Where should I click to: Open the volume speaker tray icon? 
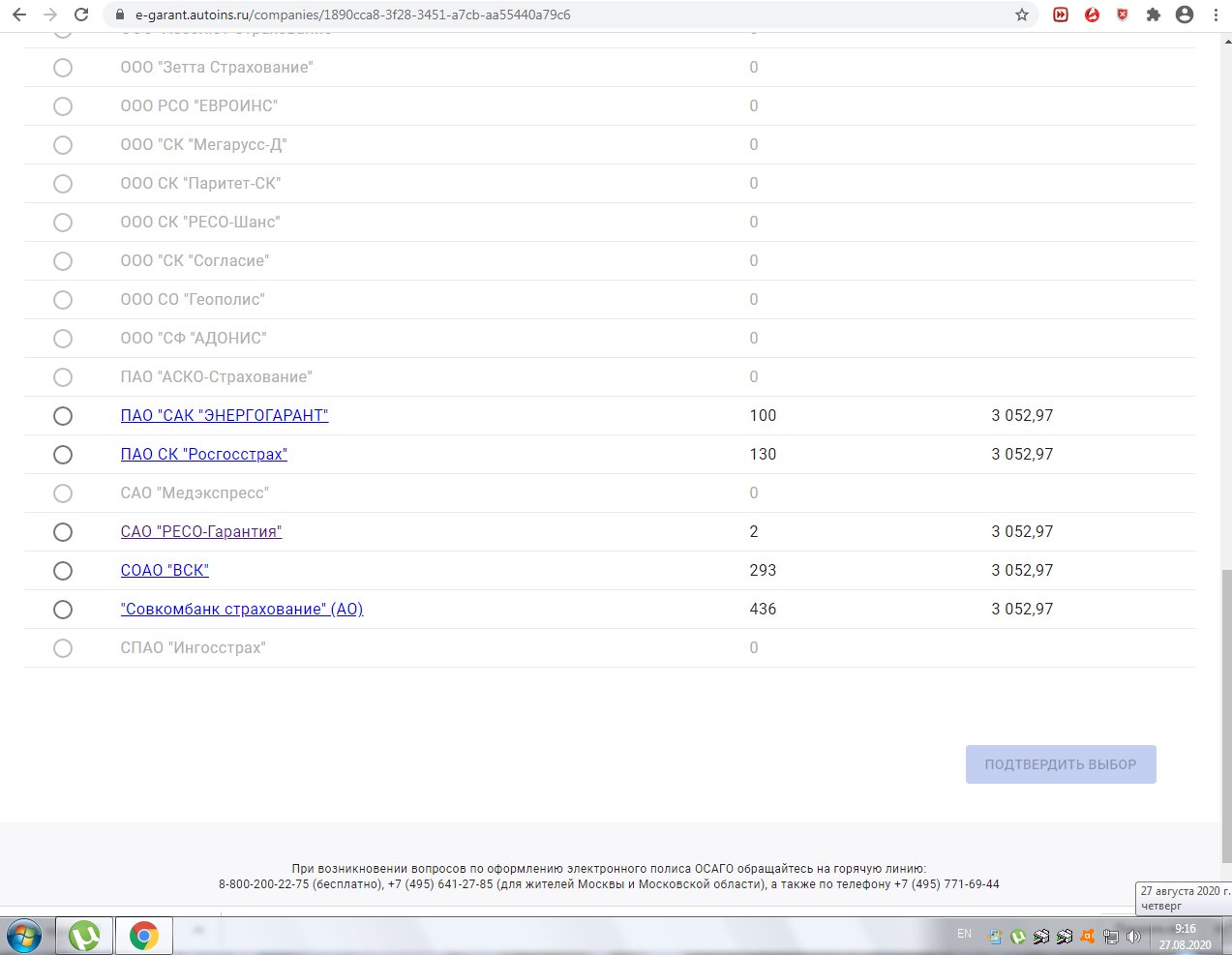coord(1134,937)
